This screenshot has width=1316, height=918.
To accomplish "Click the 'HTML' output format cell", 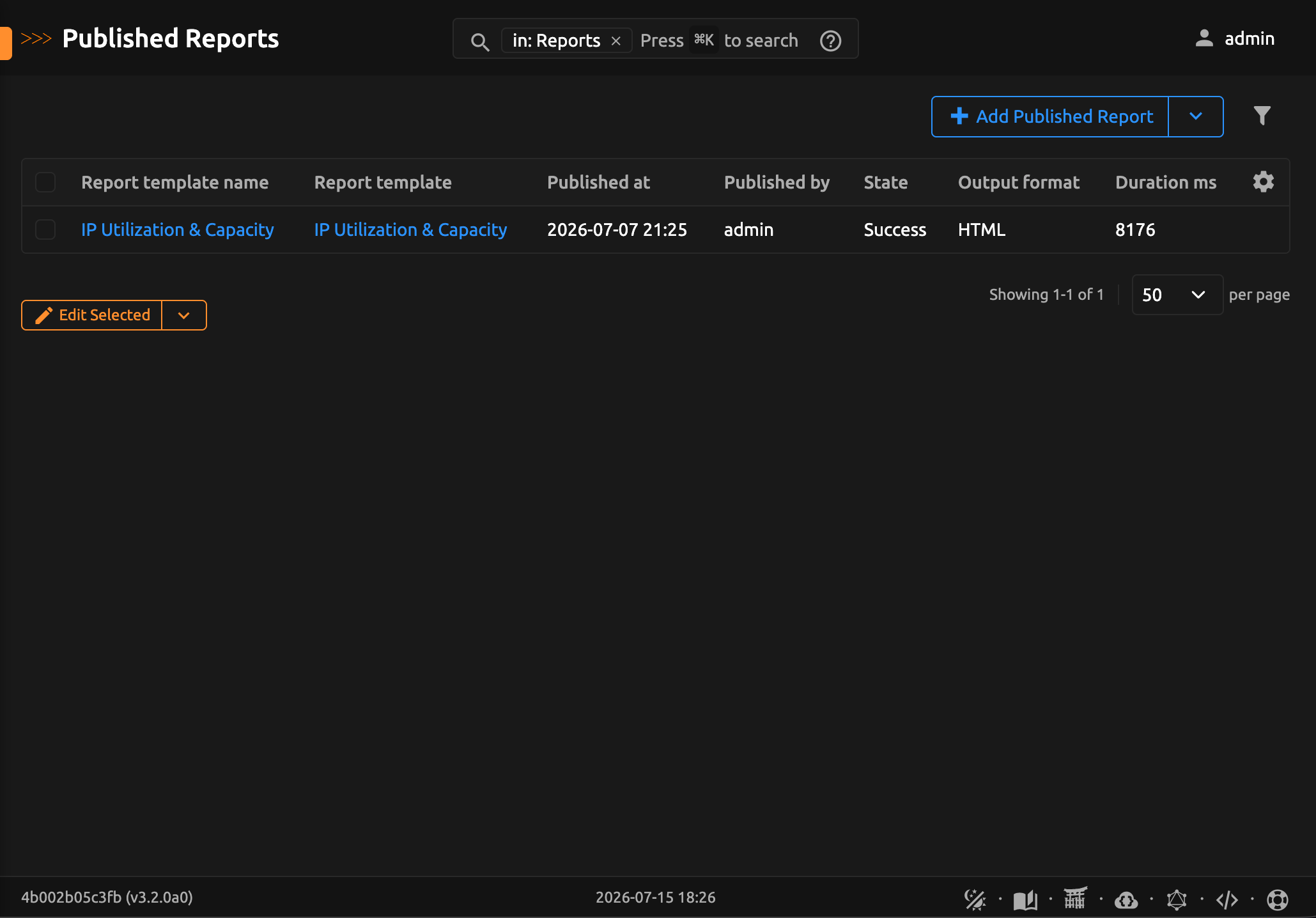I will point(982,229).
